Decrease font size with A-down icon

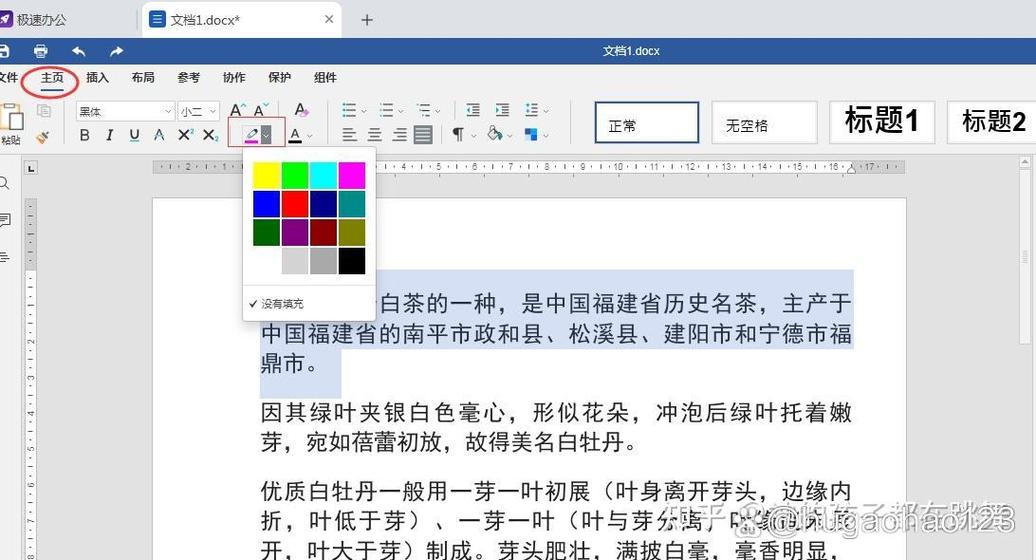pyautogui.click(x=262, y=110)
